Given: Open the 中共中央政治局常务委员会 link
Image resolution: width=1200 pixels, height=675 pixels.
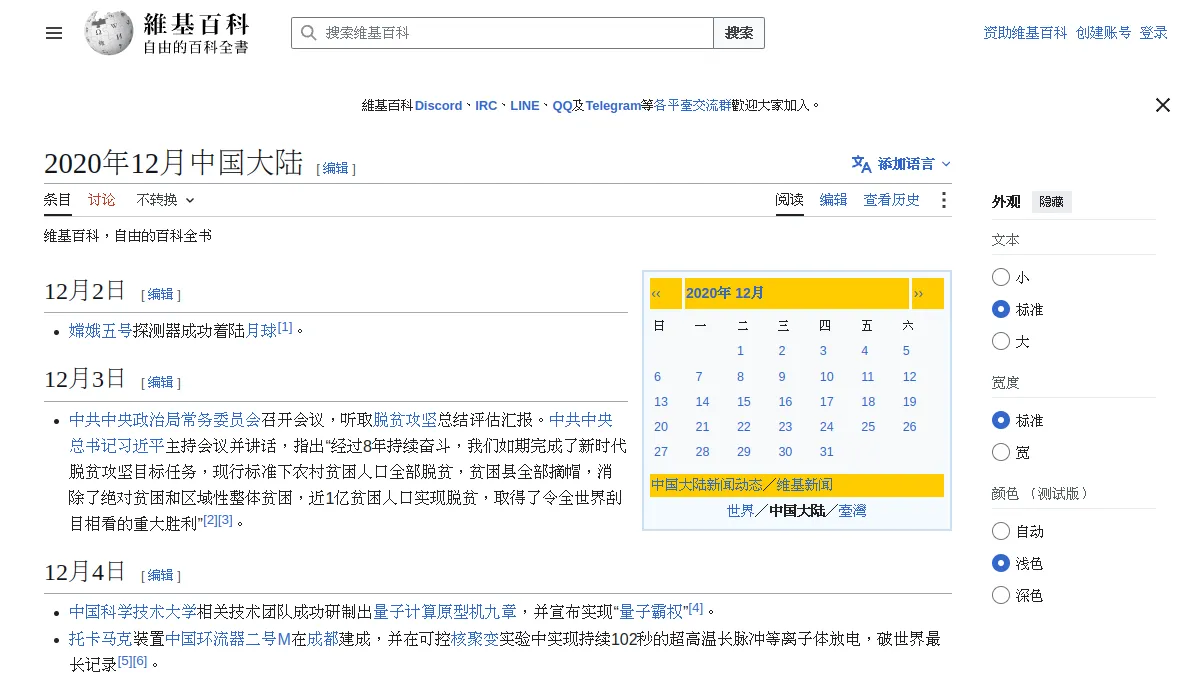Looking at the screenshot, I should coord(165,419).
